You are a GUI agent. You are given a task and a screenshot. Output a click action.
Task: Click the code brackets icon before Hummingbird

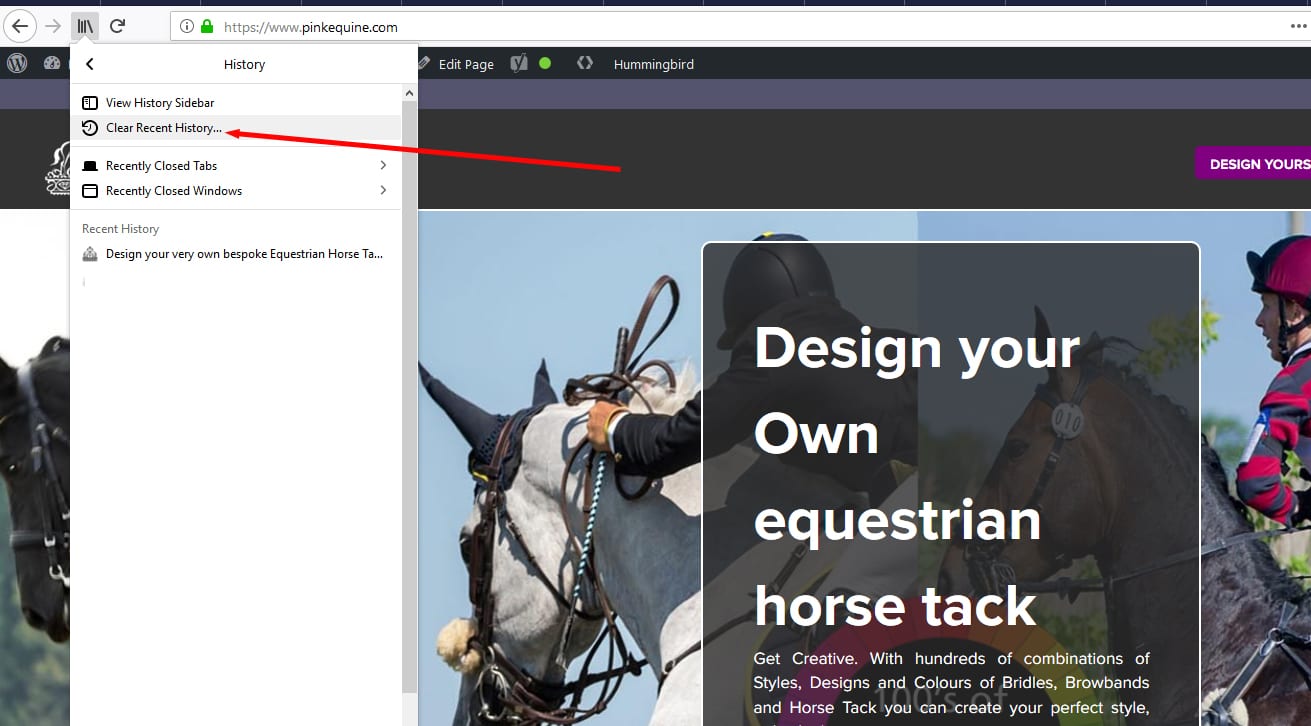click(x=585, y=63)
